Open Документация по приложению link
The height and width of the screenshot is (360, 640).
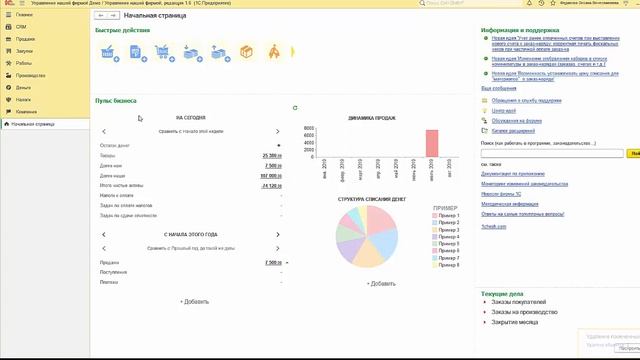coord(513,174)
